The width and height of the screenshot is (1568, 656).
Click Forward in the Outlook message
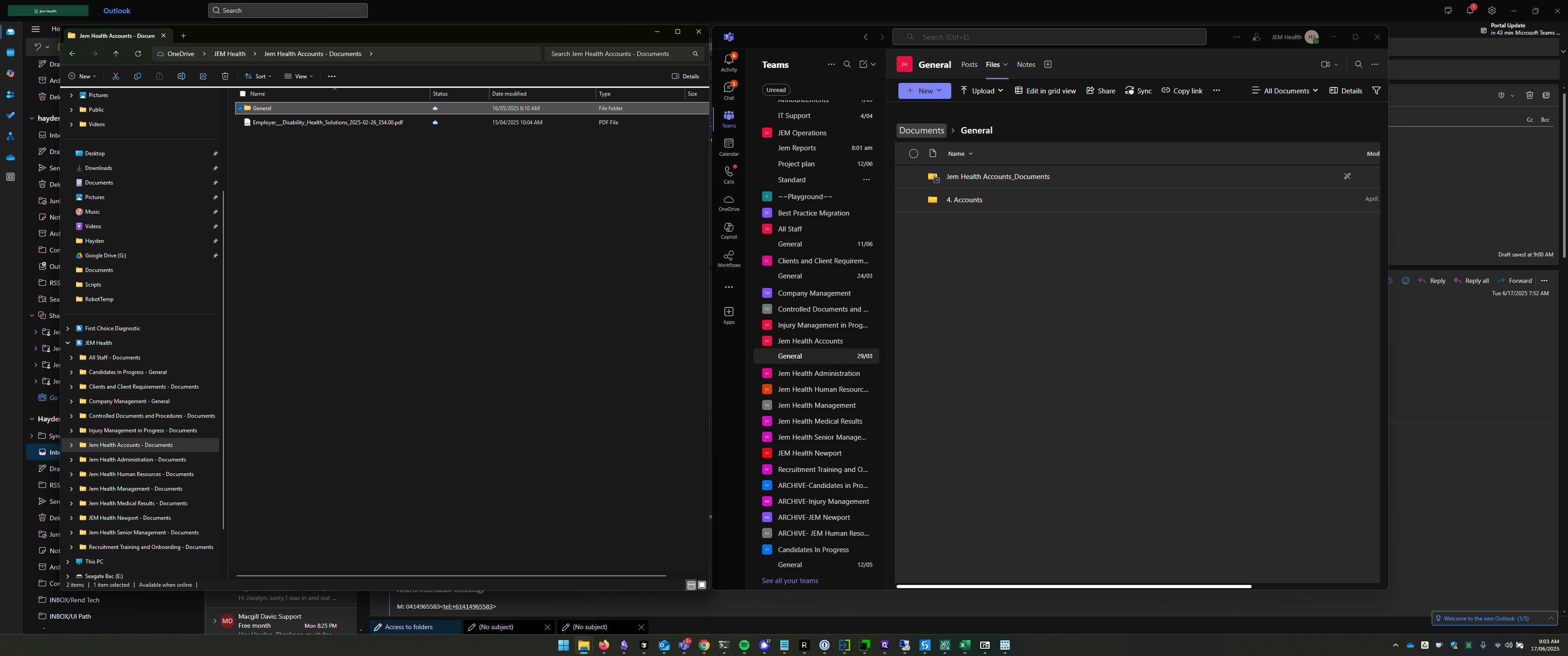pos(1514,281)
